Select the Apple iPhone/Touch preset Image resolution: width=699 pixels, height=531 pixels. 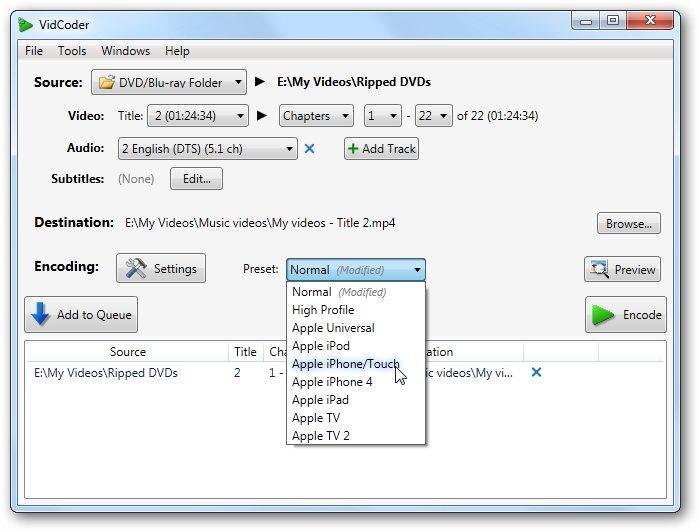tap(356, 364)
